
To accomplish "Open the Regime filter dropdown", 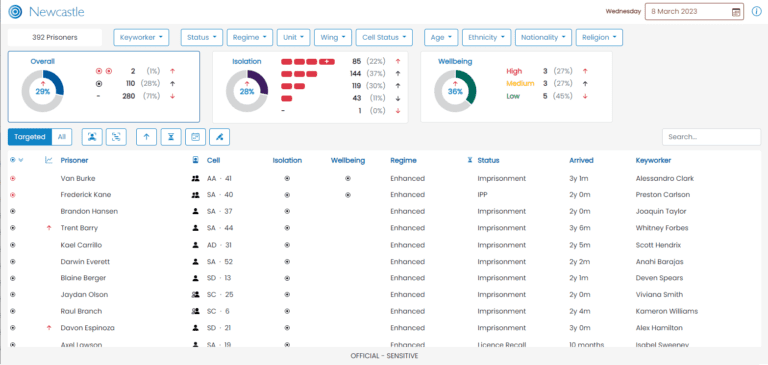I will pyautogui.click(x=250, y=37).
